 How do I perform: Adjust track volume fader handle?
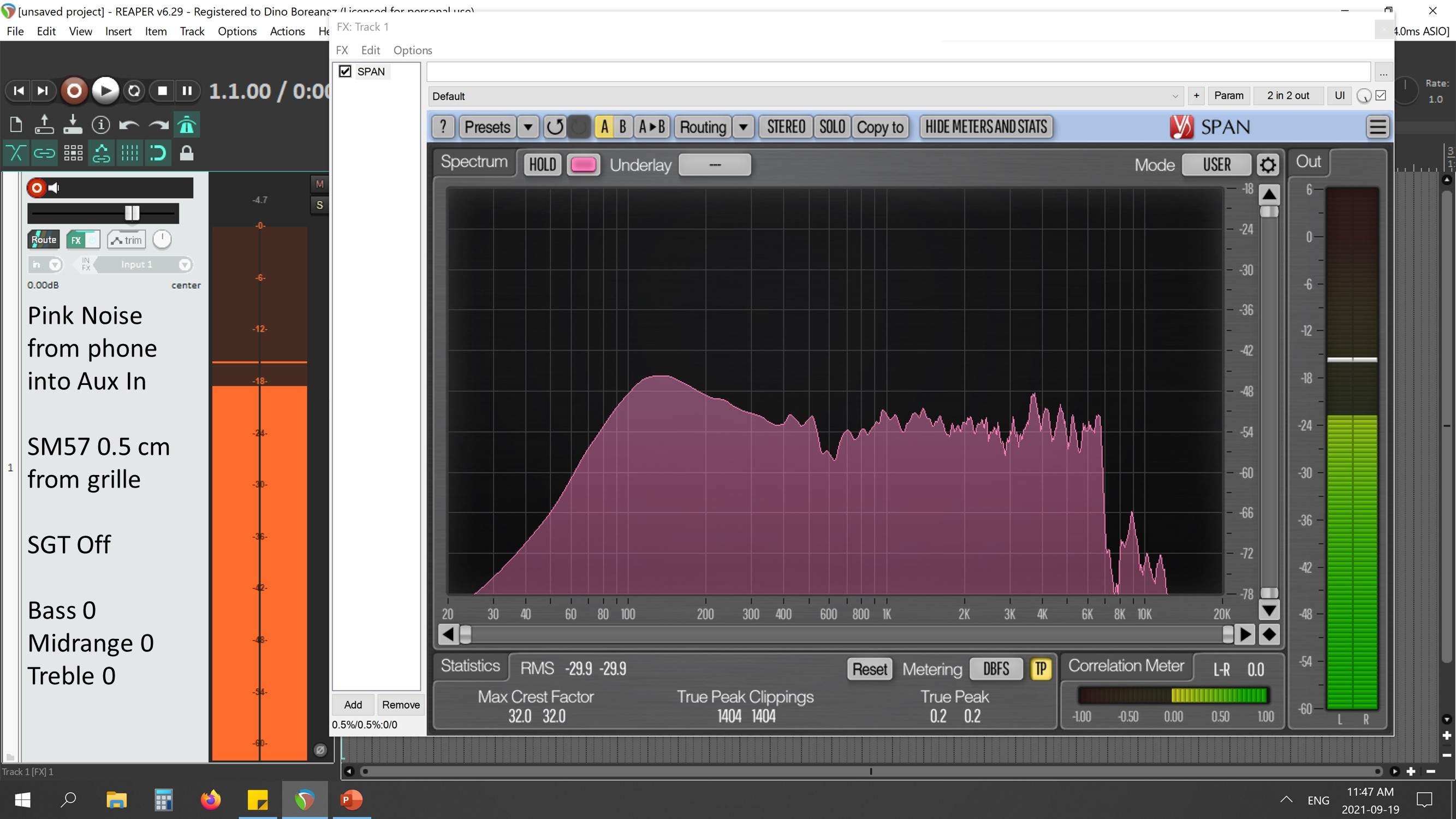click(132, 213)
